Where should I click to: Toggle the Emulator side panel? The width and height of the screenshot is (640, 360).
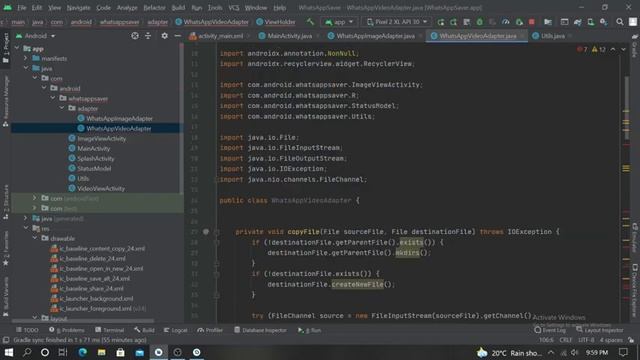635,238
